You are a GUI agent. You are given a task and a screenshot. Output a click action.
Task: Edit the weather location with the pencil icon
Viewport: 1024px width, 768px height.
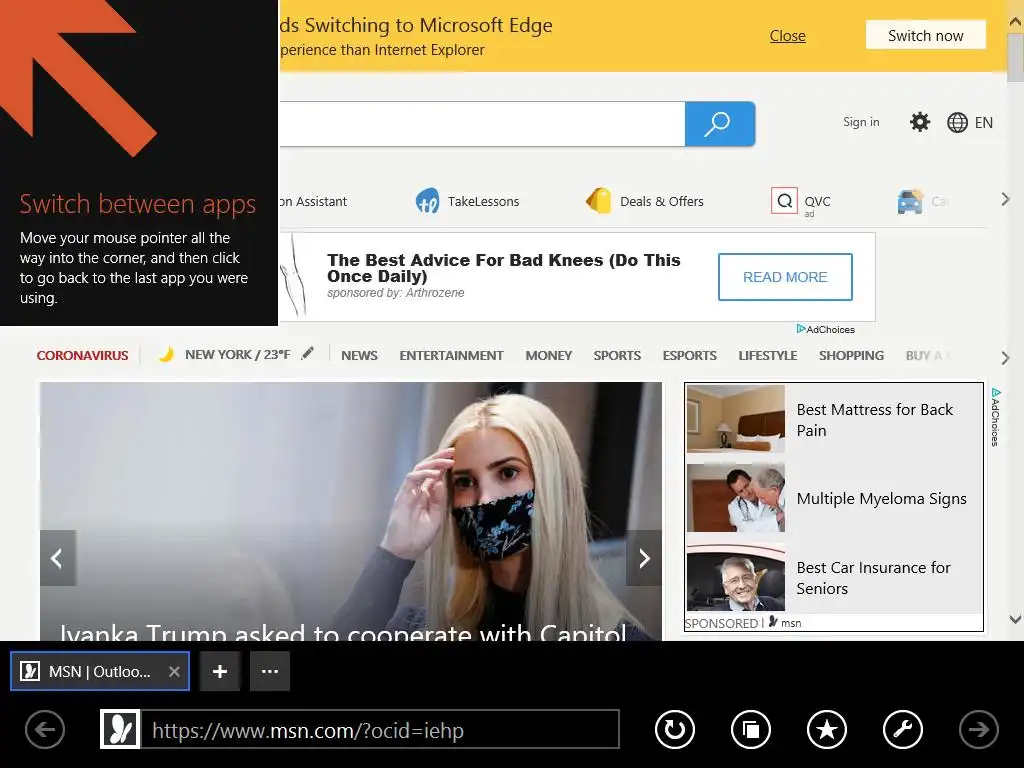coord(308,353)
